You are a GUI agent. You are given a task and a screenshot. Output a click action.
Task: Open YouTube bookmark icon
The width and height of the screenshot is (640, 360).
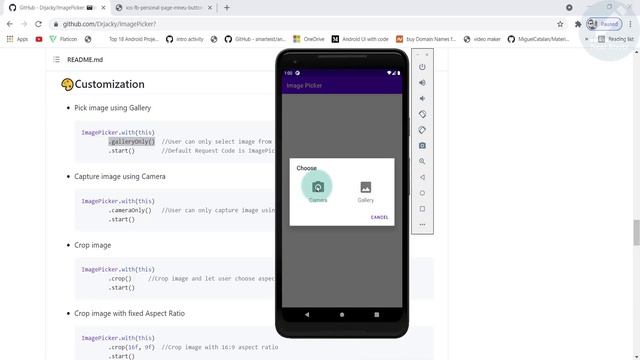[x=39, y=39]
